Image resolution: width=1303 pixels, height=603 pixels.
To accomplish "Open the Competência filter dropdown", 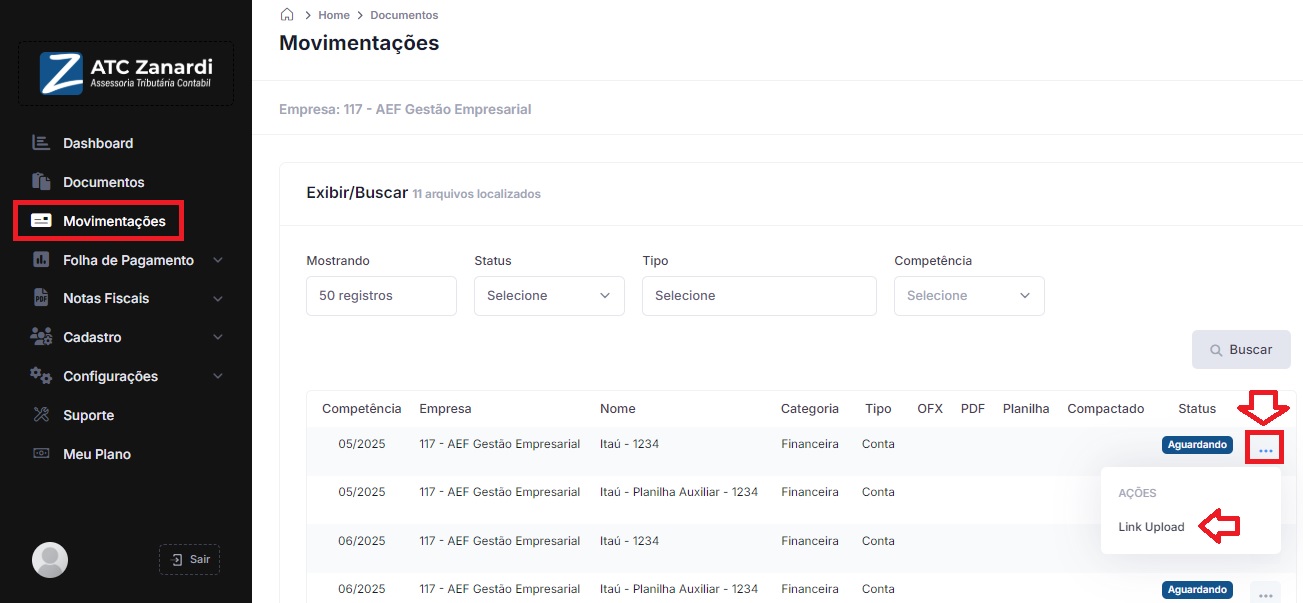I will click(968, 296).
